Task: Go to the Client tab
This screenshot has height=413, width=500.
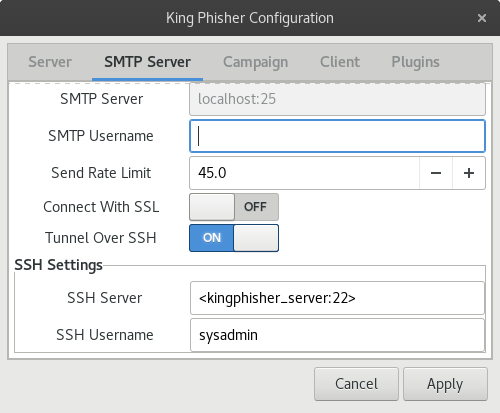Action: click(340, 62)
